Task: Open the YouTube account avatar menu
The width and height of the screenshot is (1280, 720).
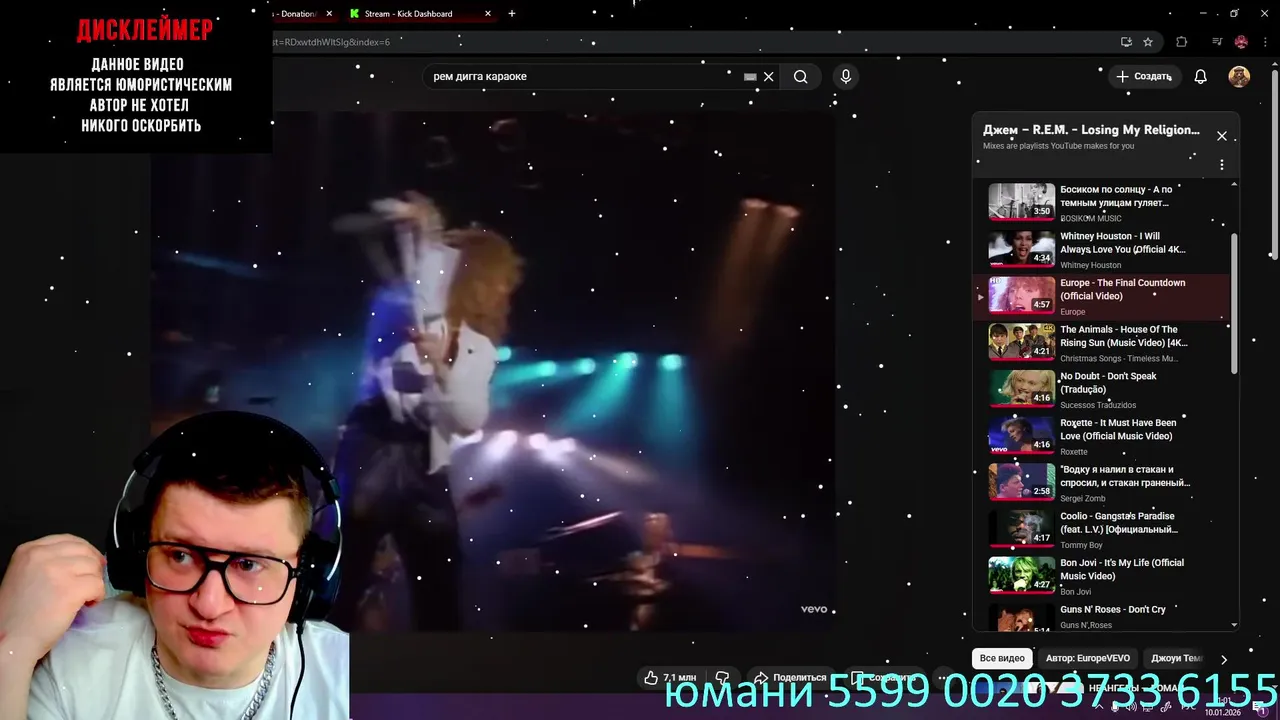Action: coord(1239,77)
